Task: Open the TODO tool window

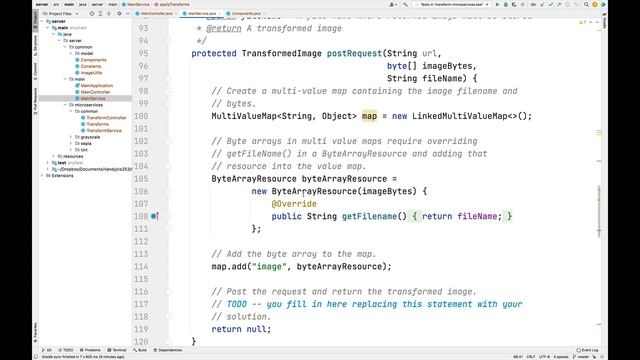Action: (66, 350)
